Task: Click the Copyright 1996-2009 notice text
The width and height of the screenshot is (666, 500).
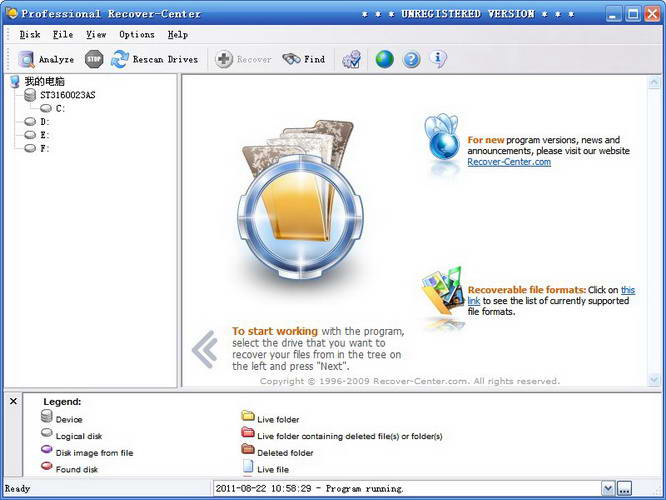Action: tap(410, 381)
